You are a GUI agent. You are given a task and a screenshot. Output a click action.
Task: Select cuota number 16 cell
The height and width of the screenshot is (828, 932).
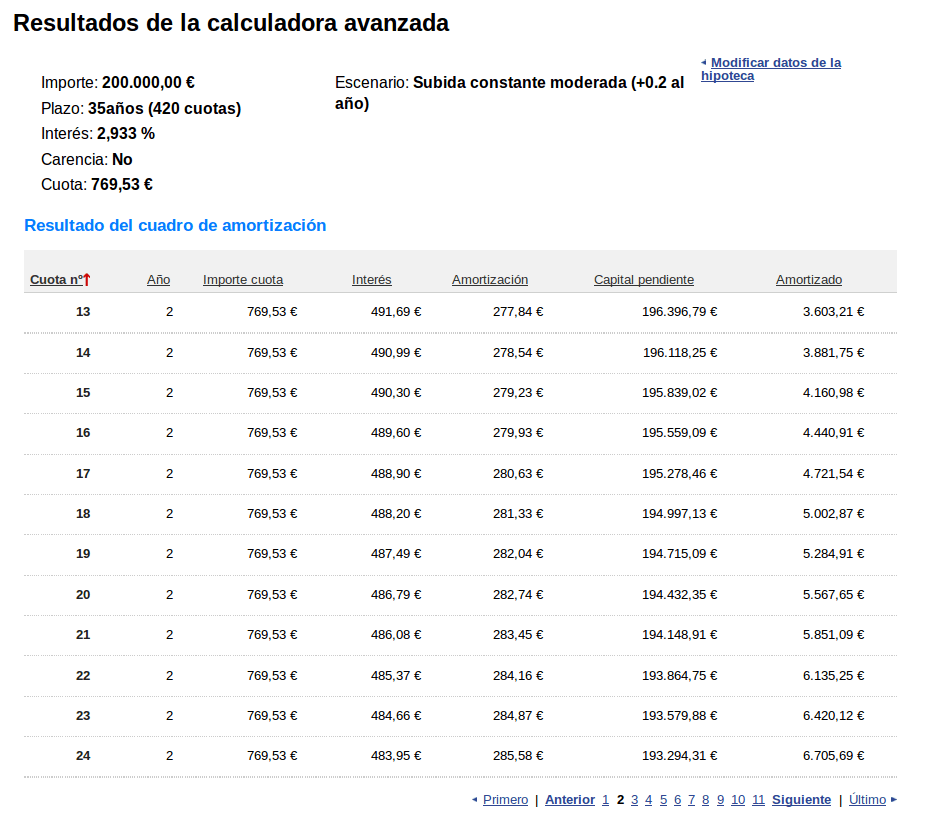(x=83, y=433)
